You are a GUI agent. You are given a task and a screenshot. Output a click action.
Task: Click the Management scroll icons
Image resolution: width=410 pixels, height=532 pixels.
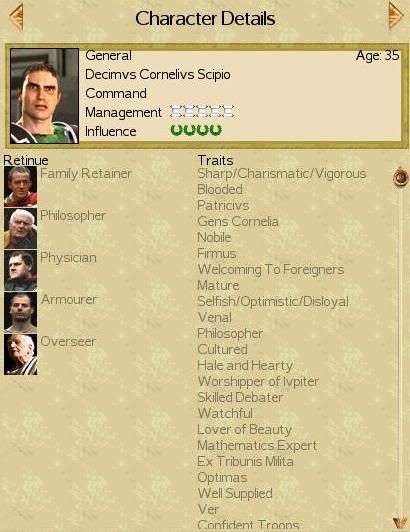tap(202, 111)
